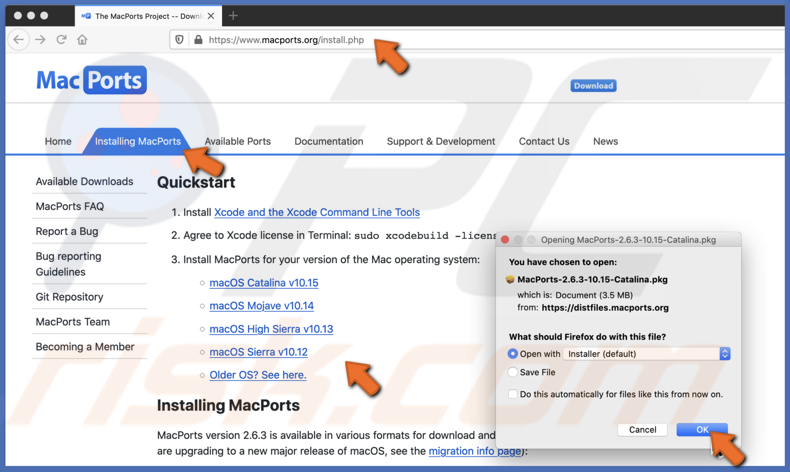
Task: Switch to the Installing MacPorts tab
Action: click(138, 142)
